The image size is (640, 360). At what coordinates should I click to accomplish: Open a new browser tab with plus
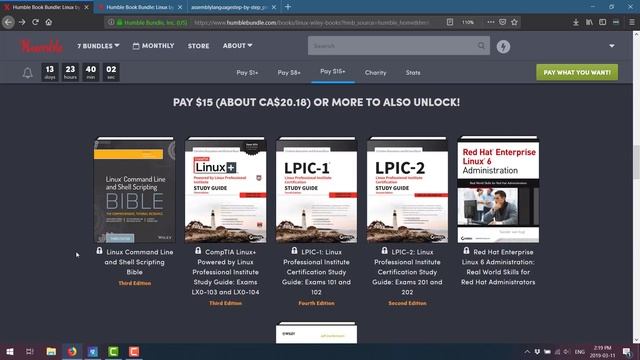click(288, 7)
